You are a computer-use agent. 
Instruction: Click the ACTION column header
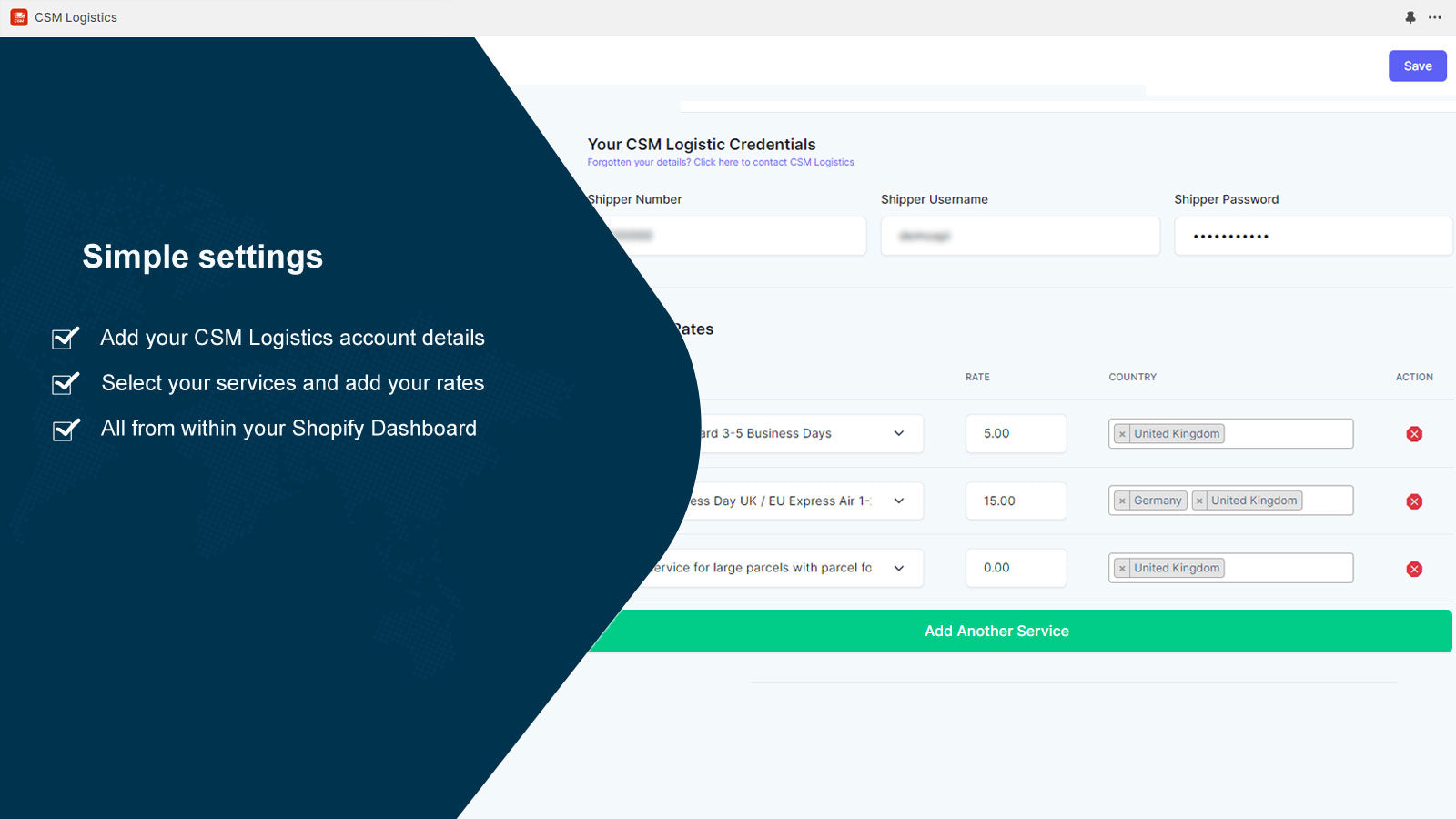coord(1414,377)
